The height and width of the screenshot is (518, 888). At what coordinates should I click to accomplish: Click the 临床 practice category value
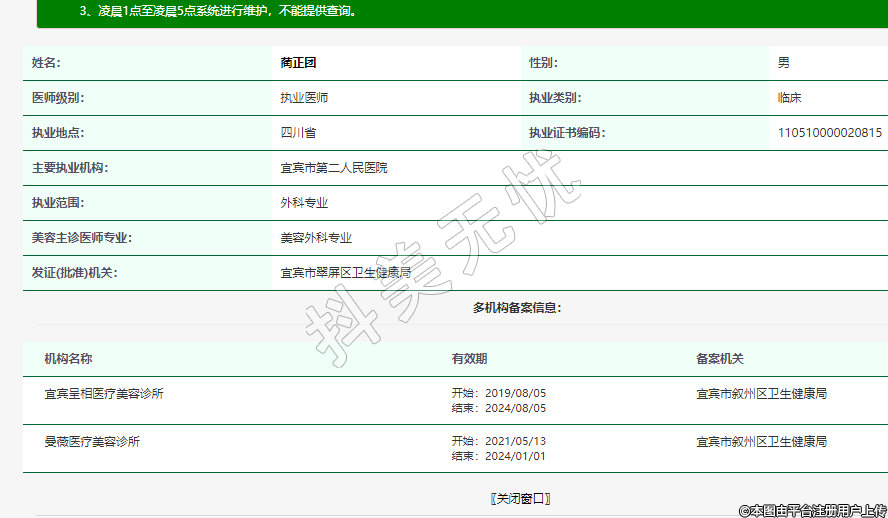point(789,98)
